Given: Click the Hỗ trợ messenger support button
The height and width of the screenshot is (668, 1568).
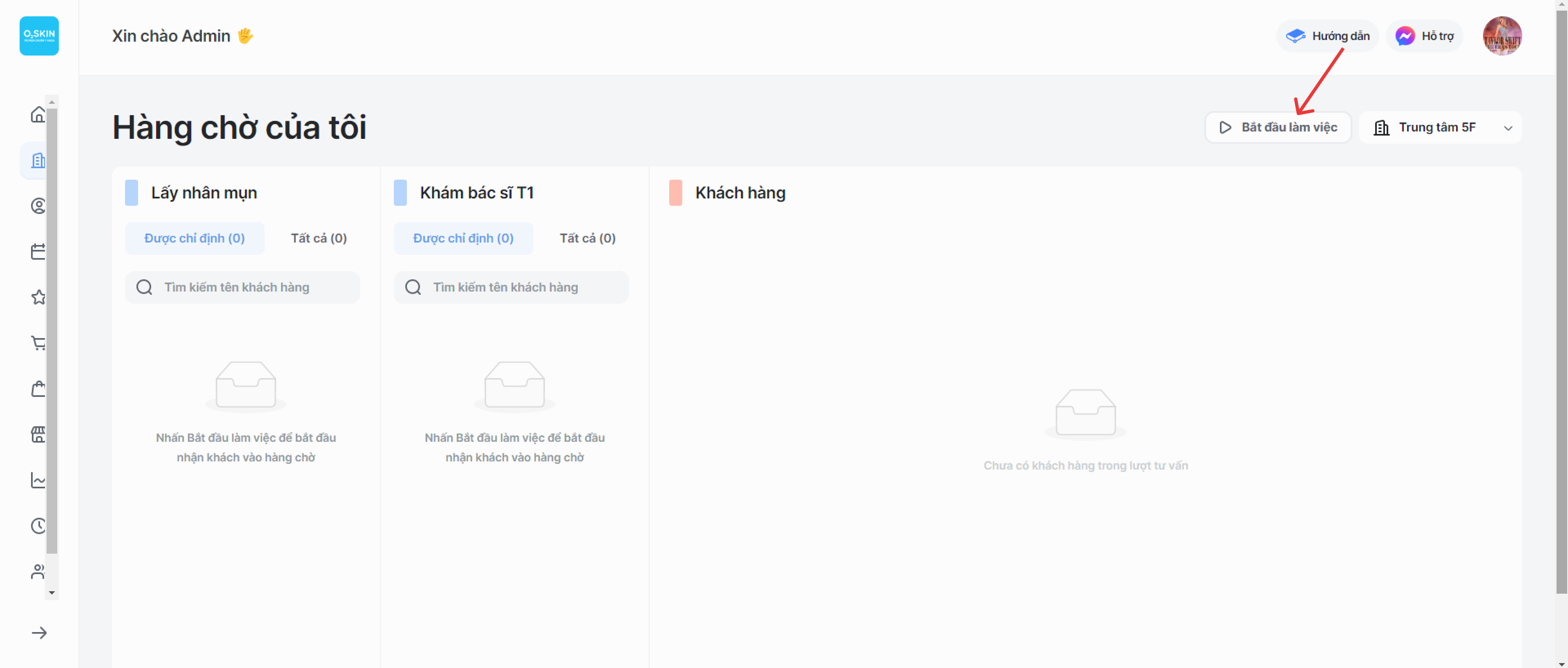Looking at the screenshot, I should (x=1424, y=36).
